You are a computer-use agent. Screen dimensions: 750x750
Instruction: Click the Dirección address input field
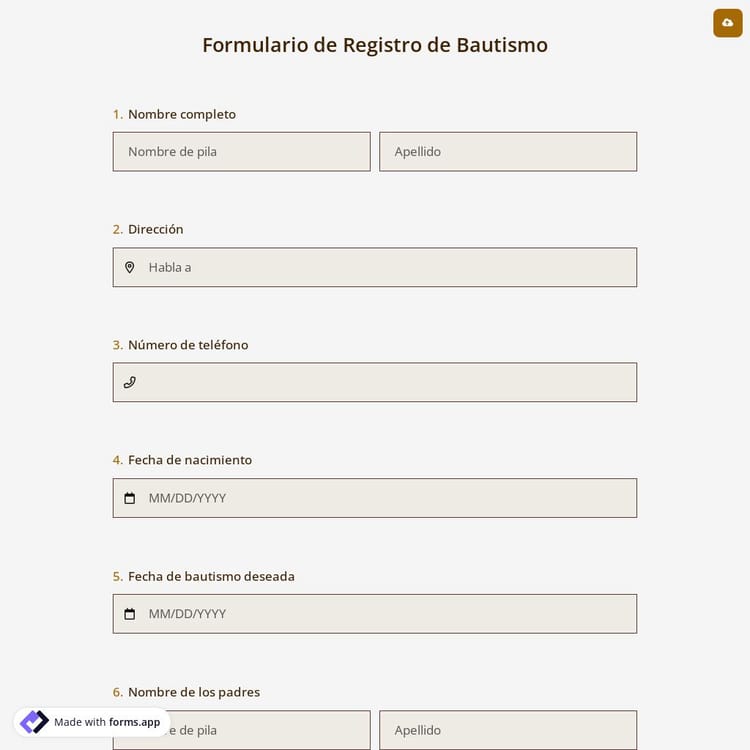390,267
